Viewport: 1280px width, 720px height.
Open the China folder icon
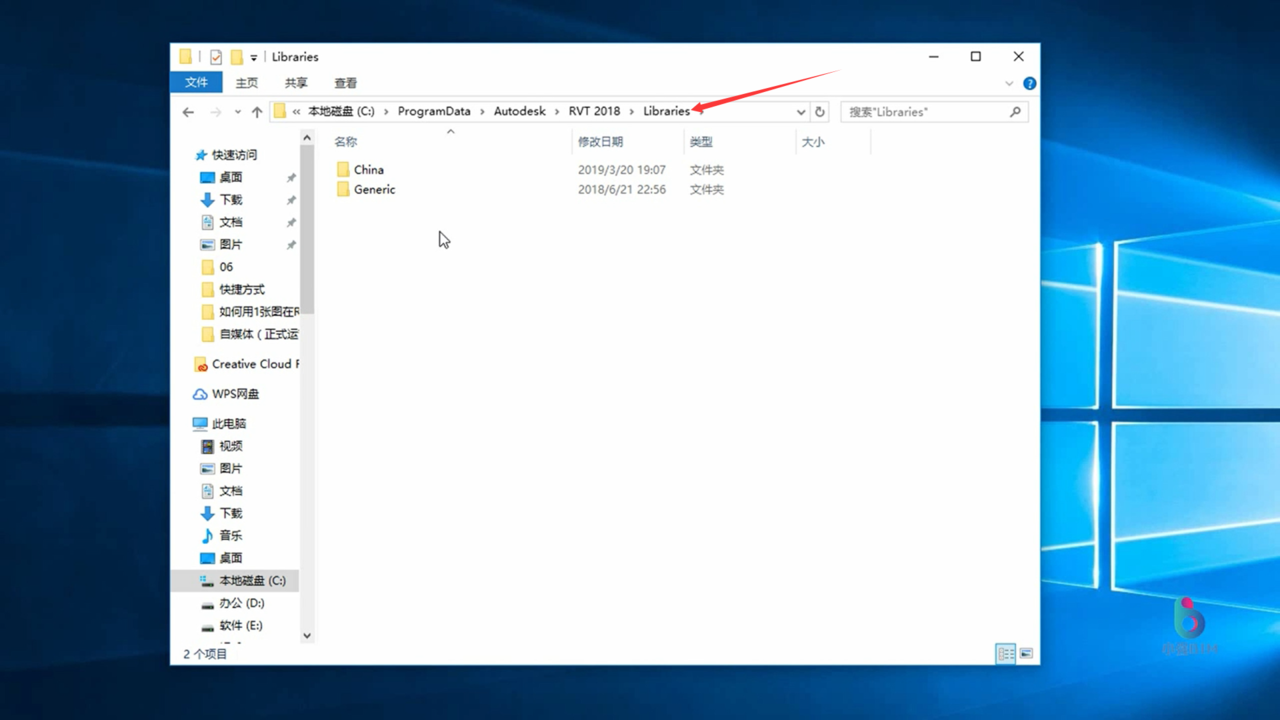tap(343, 170)
